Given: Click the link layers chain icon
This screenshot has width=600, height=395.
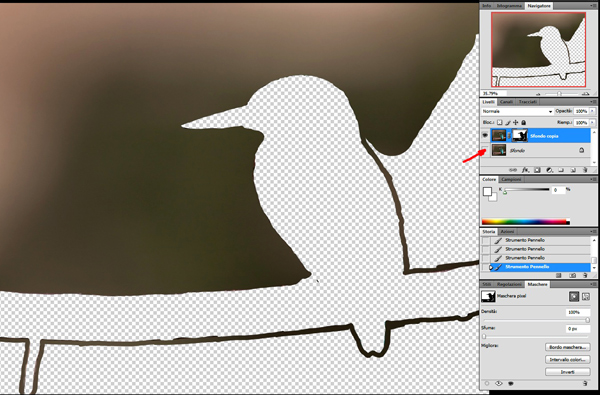Looking at the screenshot, I should [x=513, y=170].
